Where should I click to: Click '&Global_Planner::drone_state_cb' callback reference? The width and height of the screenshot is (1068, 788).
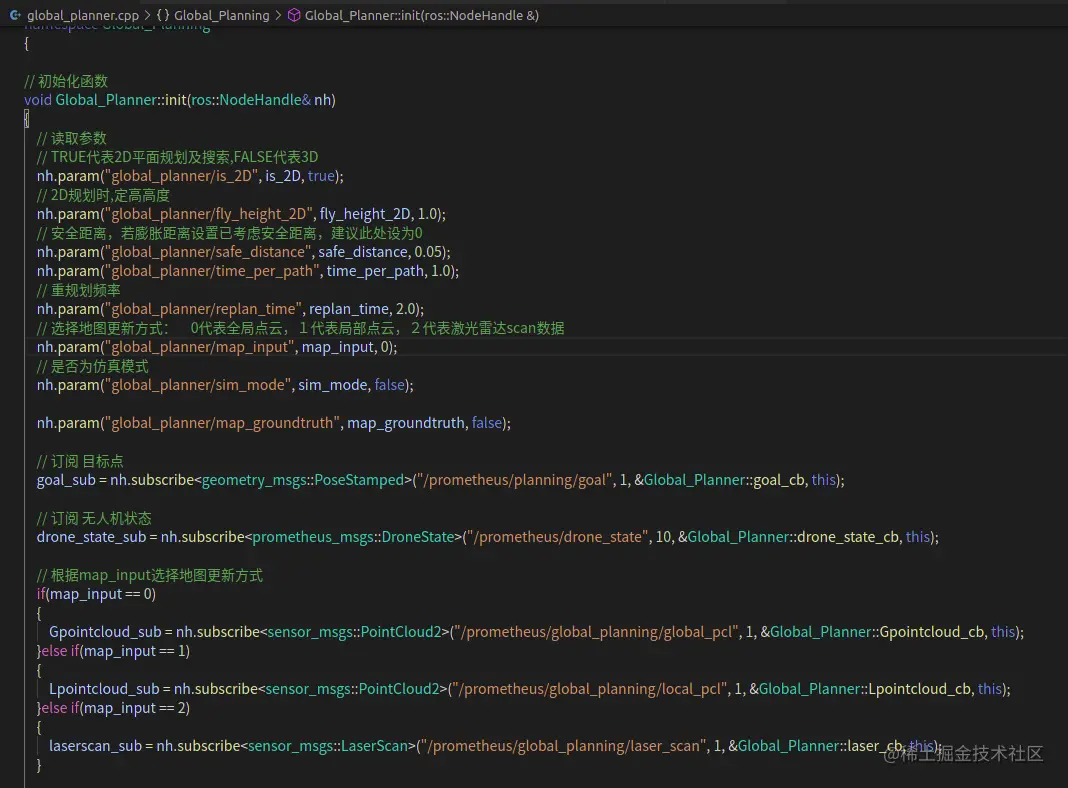788,537
